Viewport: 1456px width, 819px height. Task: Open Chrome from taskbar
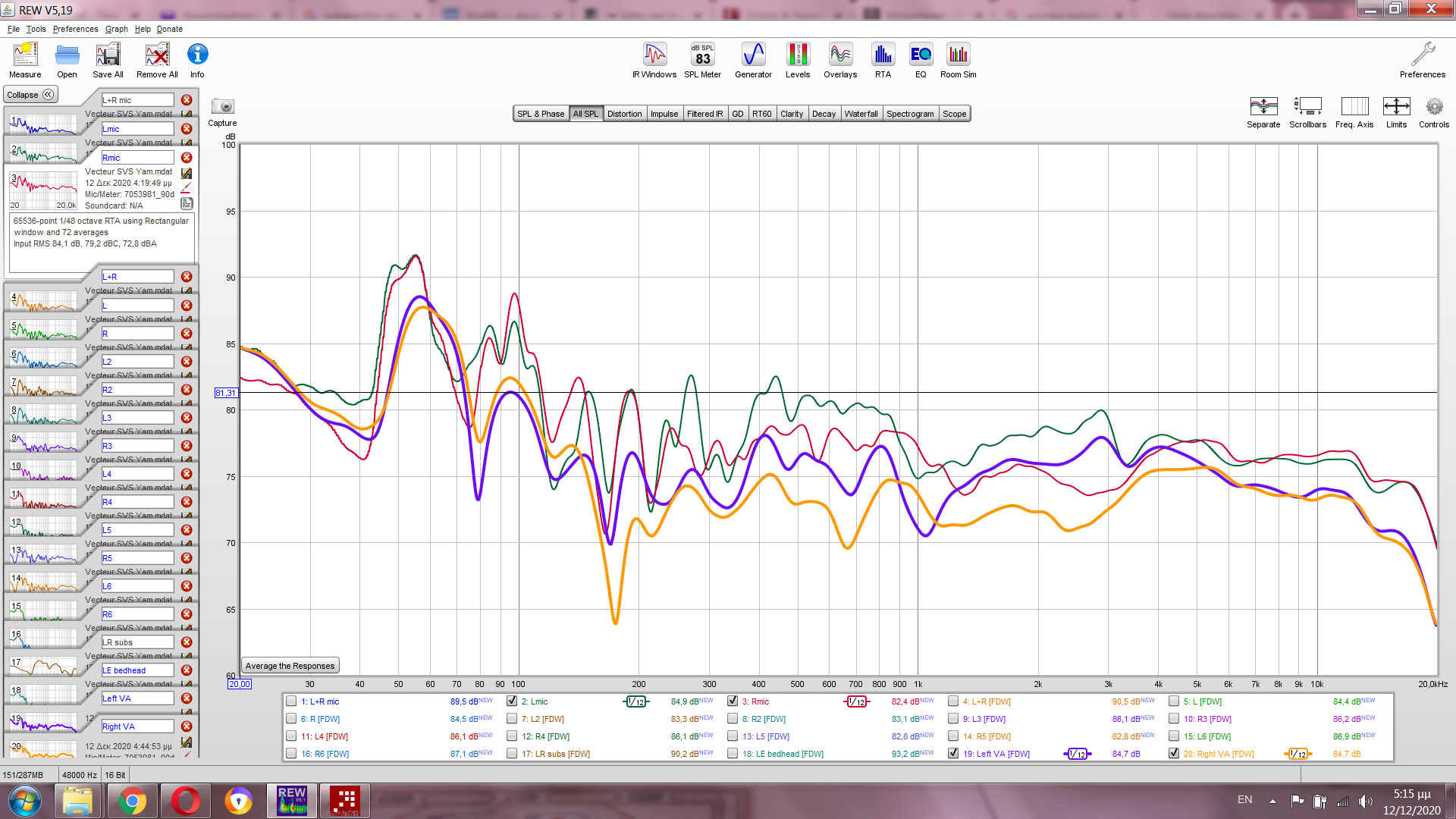(132, 801)
